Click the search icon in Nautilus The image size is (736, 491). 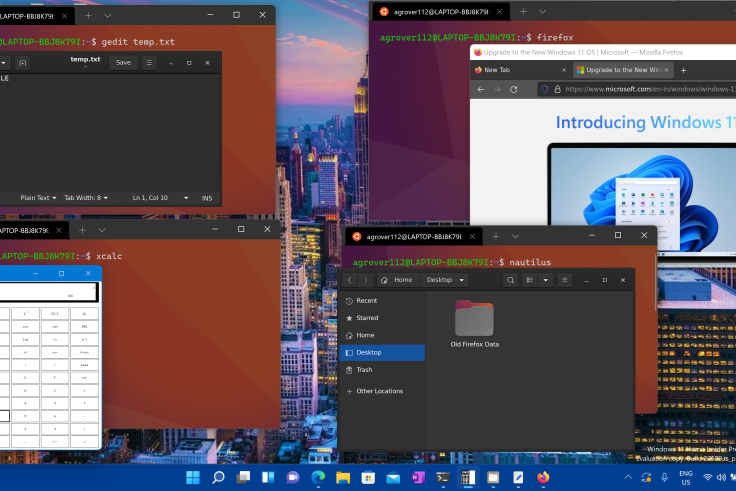(x=510, y=280)
